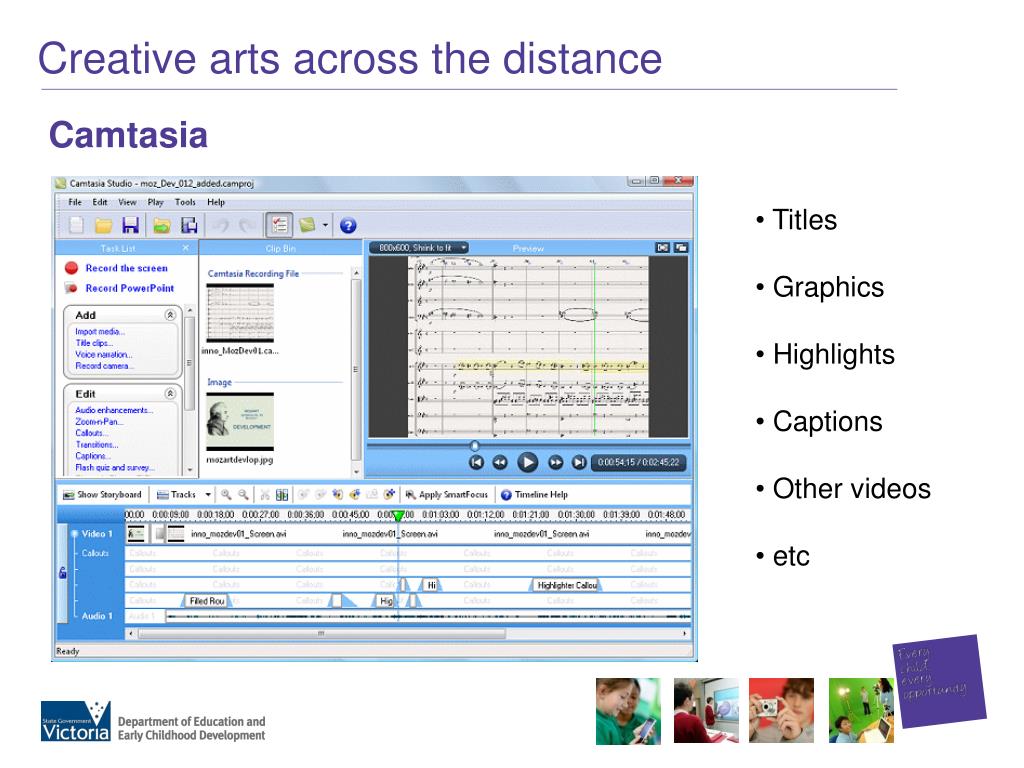The height and width of the screenshot is (768, 1024).
Task: Click the Save As multi-floppy icon
Action: 189,225
